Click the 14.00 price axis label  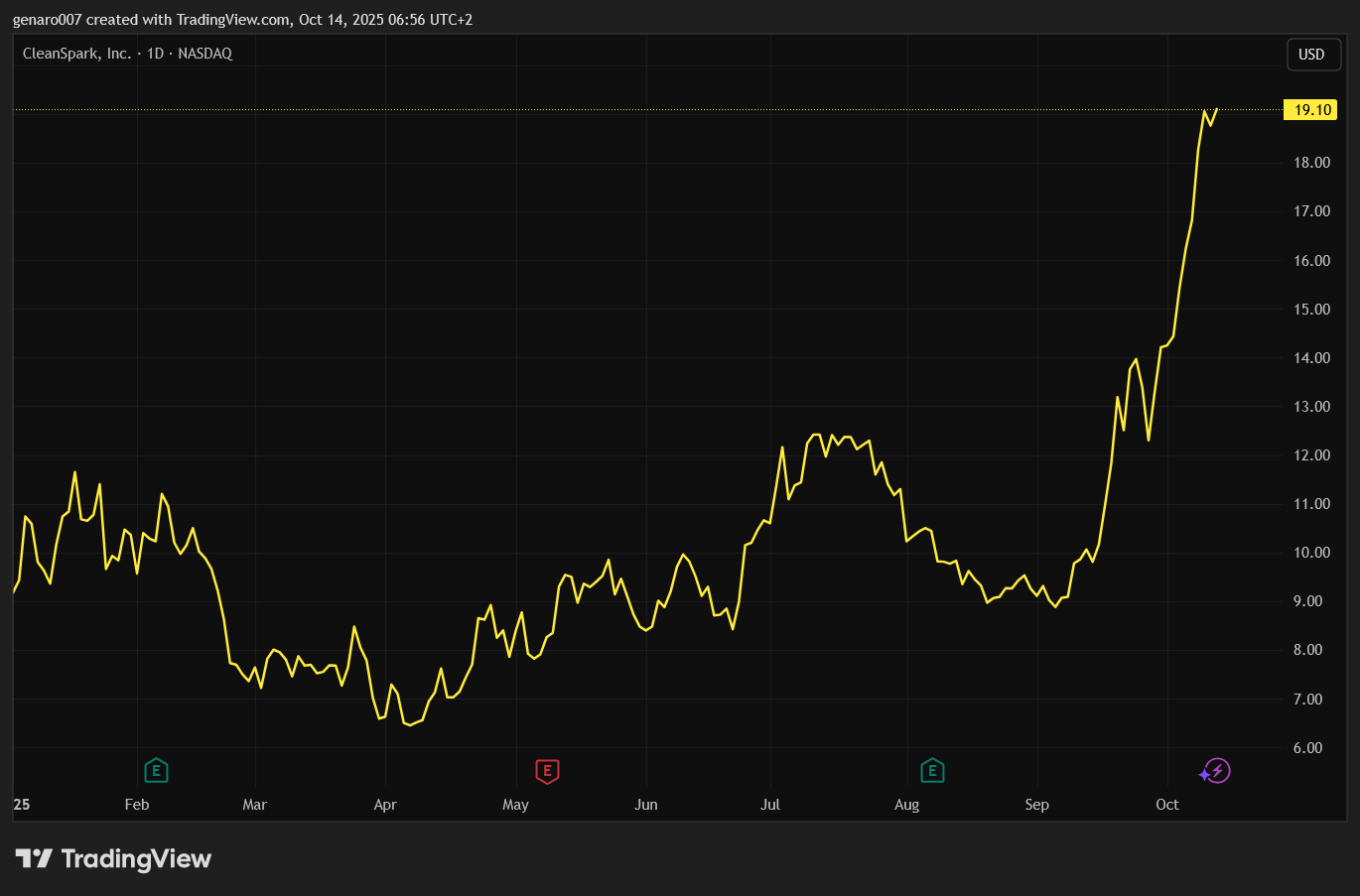tap(1311, 358)
